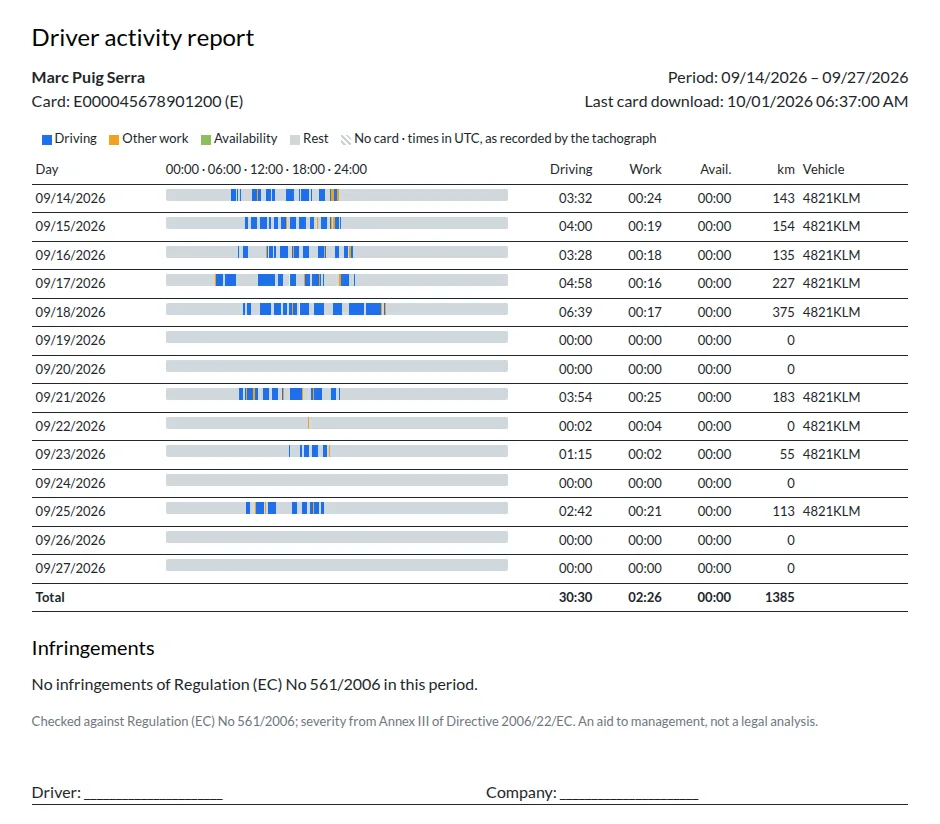This screenshot has width=940, height=824.
Task: Click vehicle 4821KLM in the 09/22/2026 row
Action: pyautogui.click(x=831, y=426)
